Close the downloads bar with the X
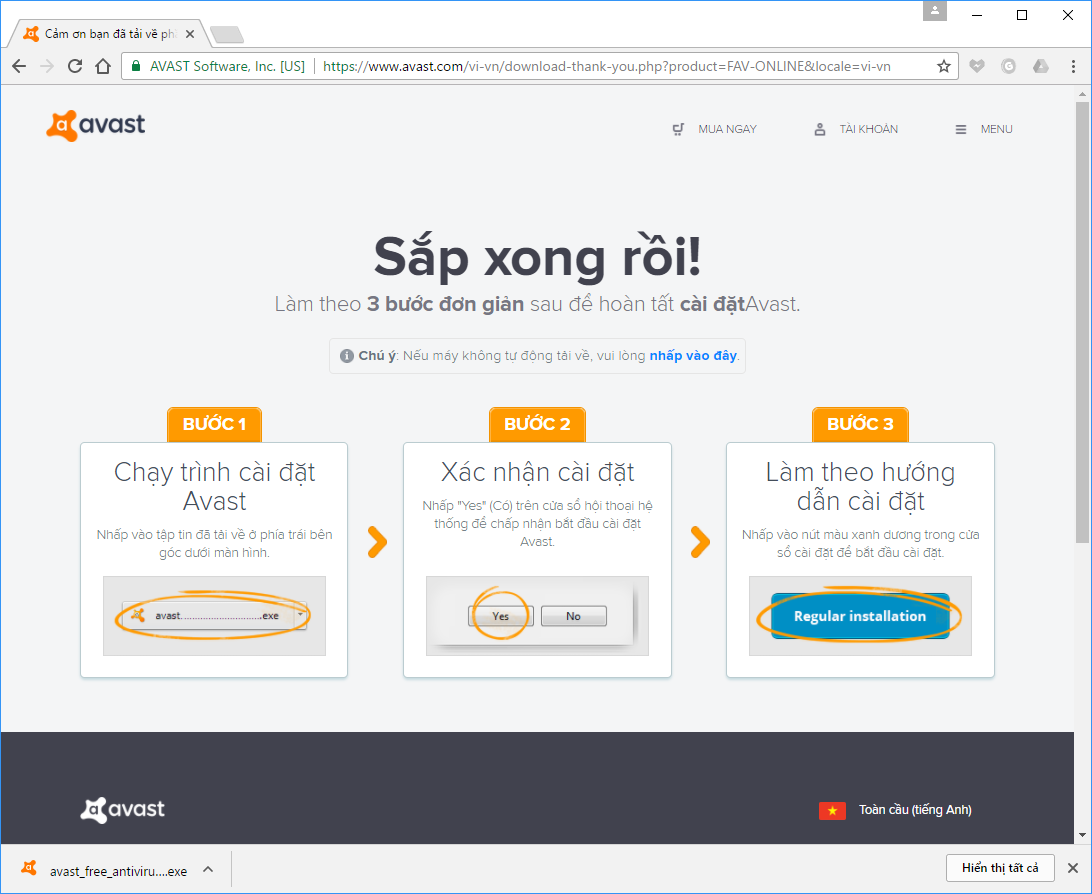Viewport: 1092px width, 894px height. point(1073,868)
